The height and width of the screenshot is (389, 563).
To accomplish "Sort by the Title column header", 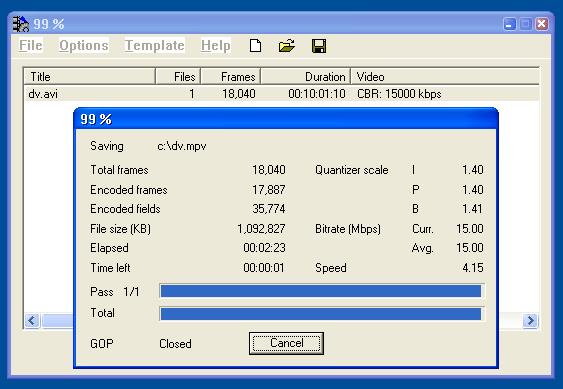I will tap(89, 77).
